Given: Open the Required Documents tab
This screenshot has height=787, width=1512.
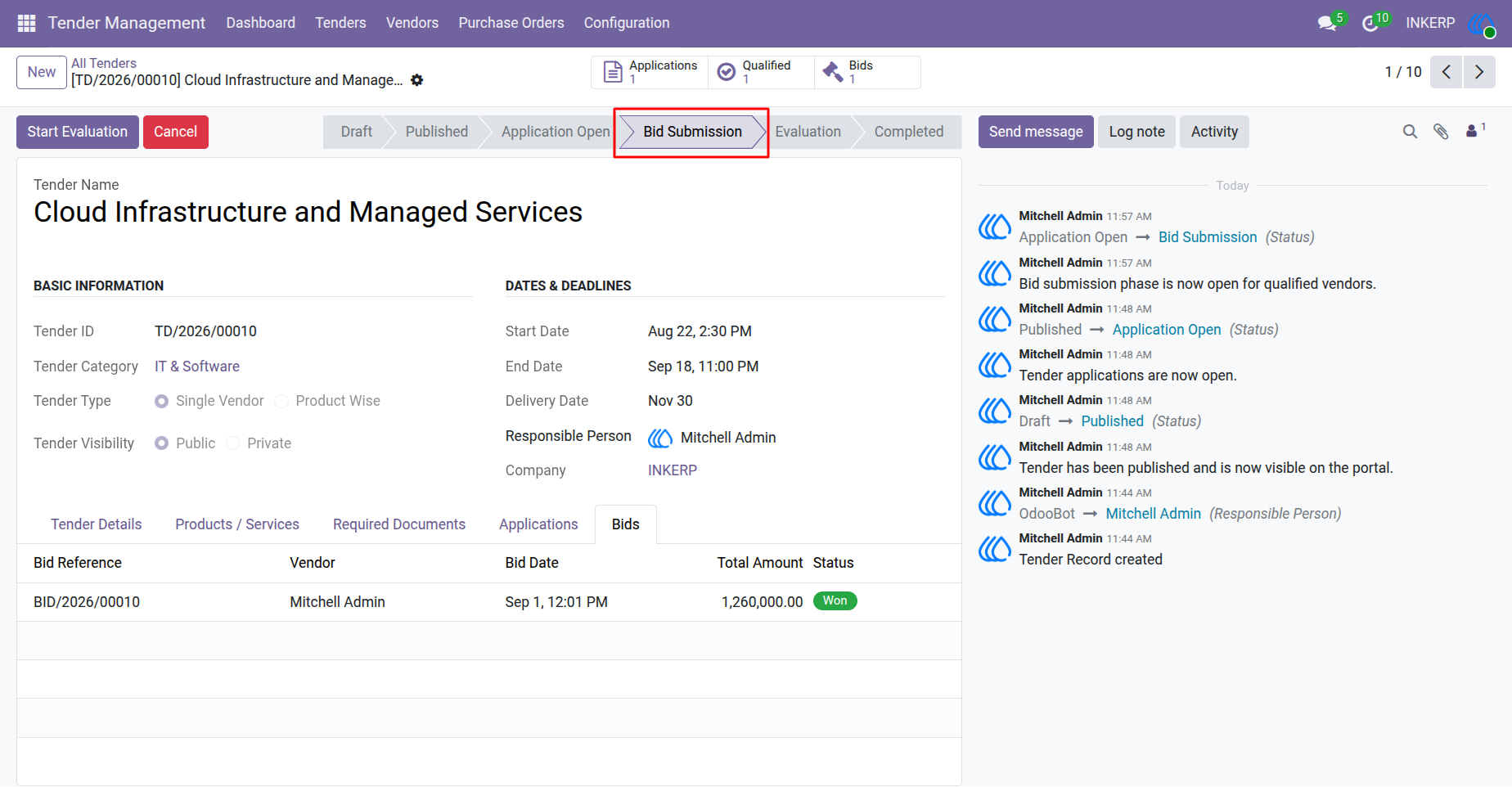Looking at the screenshot, I should pyautogui.click(x=399, y=524).
